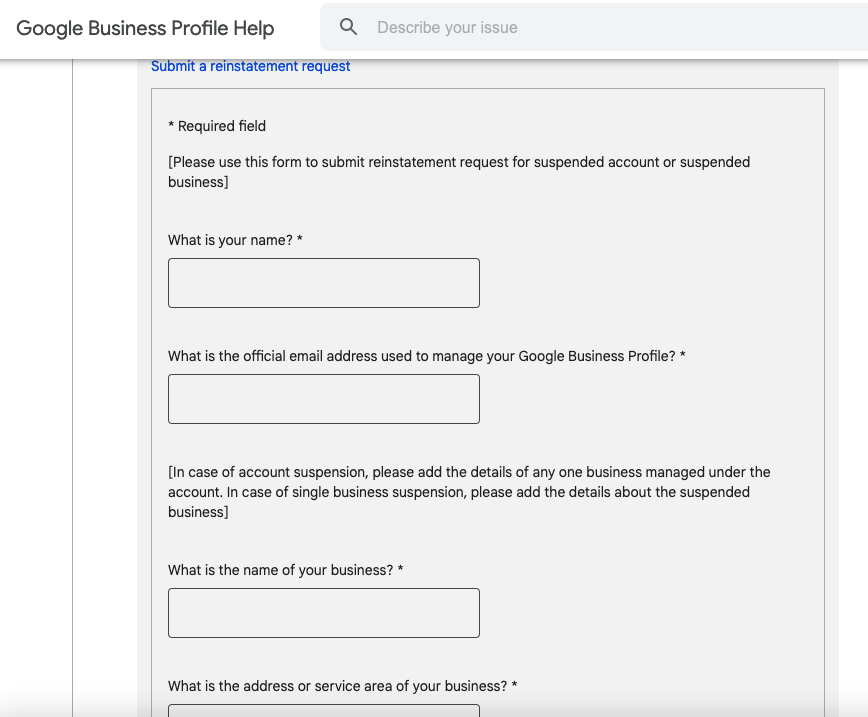Click the address or service area field
868x717 pixels.
click(x=323, y=710)
